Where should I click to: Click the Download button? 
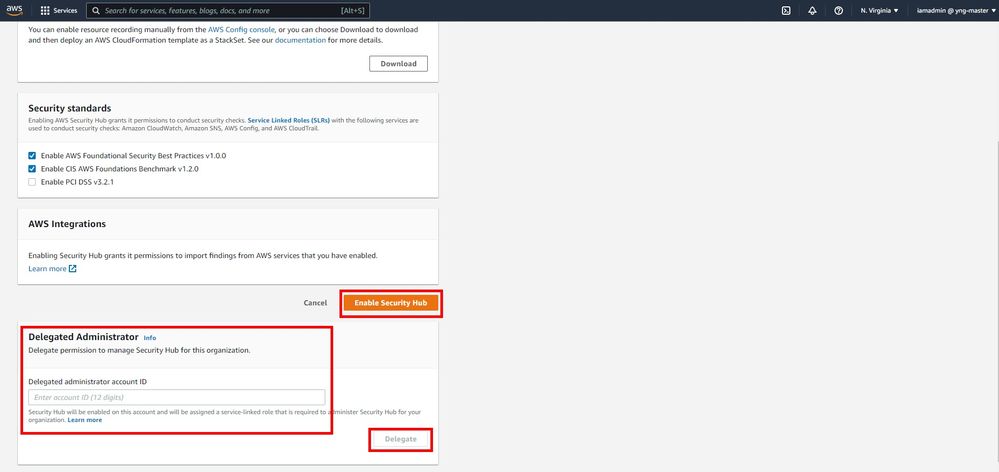(x=398, y=64)
